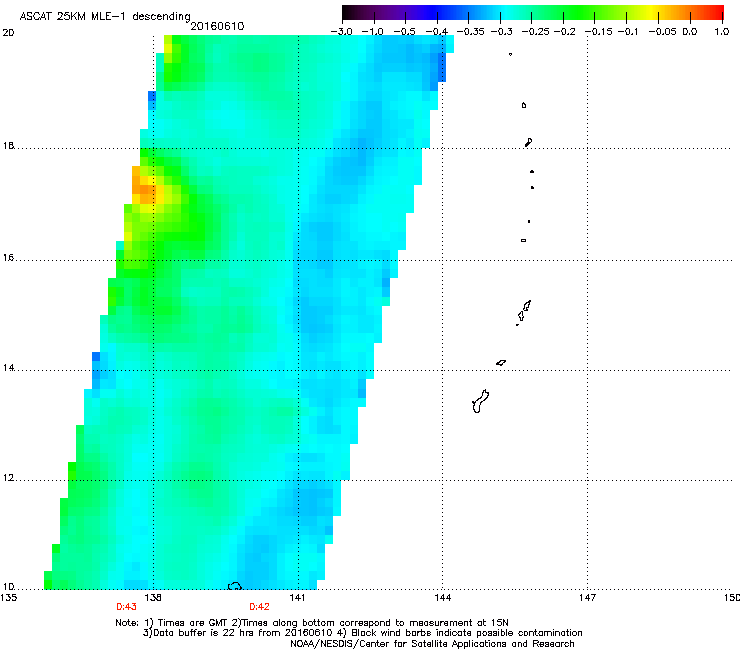This screenshot has height=650, width=740.
Task: Click the -0.5 color scale label
Action: coord(404,32)
